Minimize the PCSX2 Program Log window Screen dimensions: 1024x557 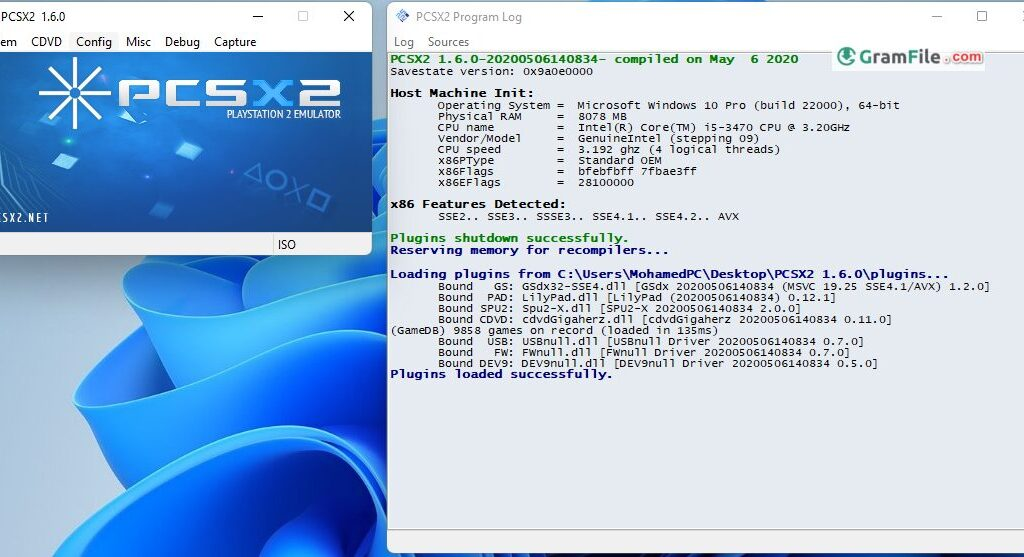(937, 16)
